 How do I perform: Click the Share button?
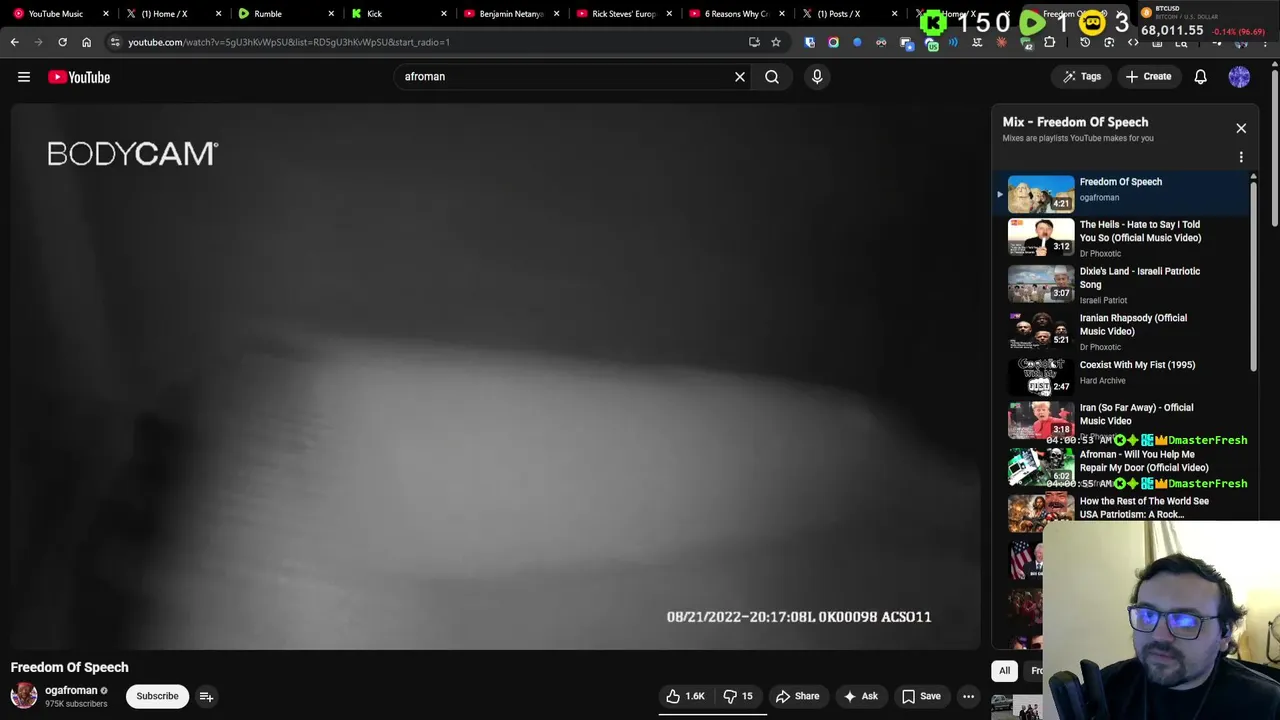(x=797, y=696)
